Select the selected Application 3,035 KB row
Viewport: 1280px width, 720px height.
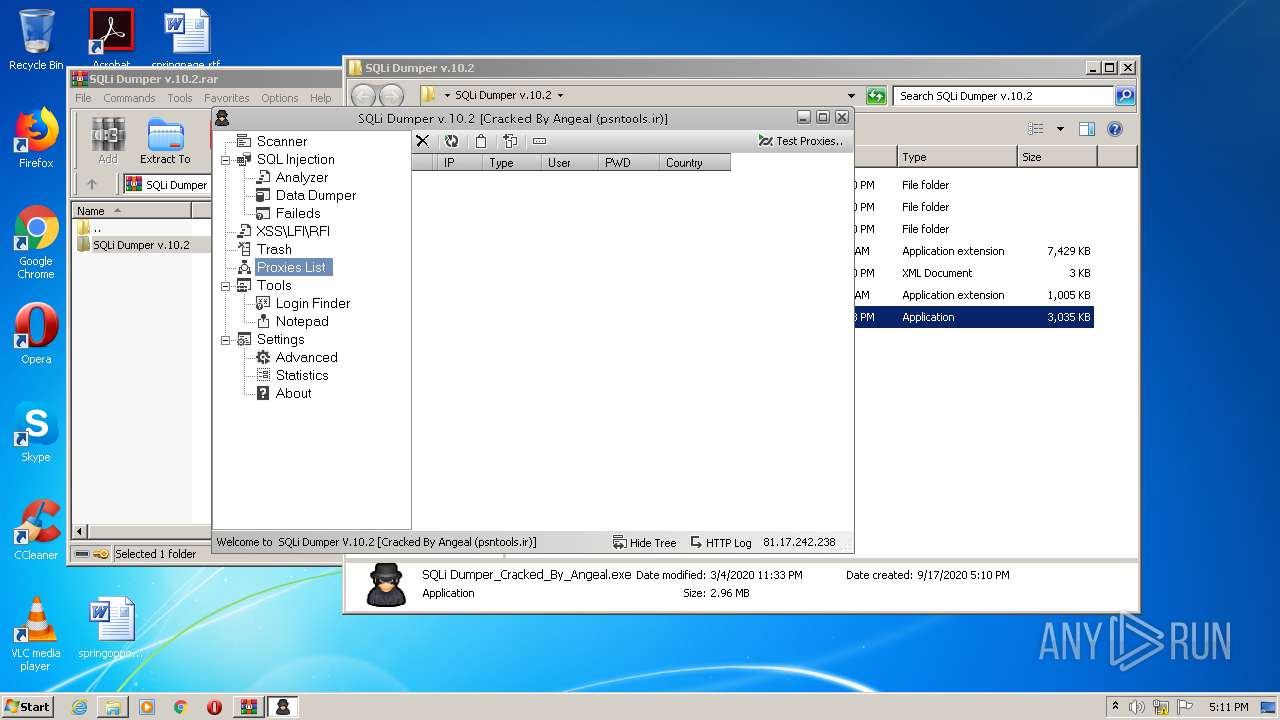974,317
